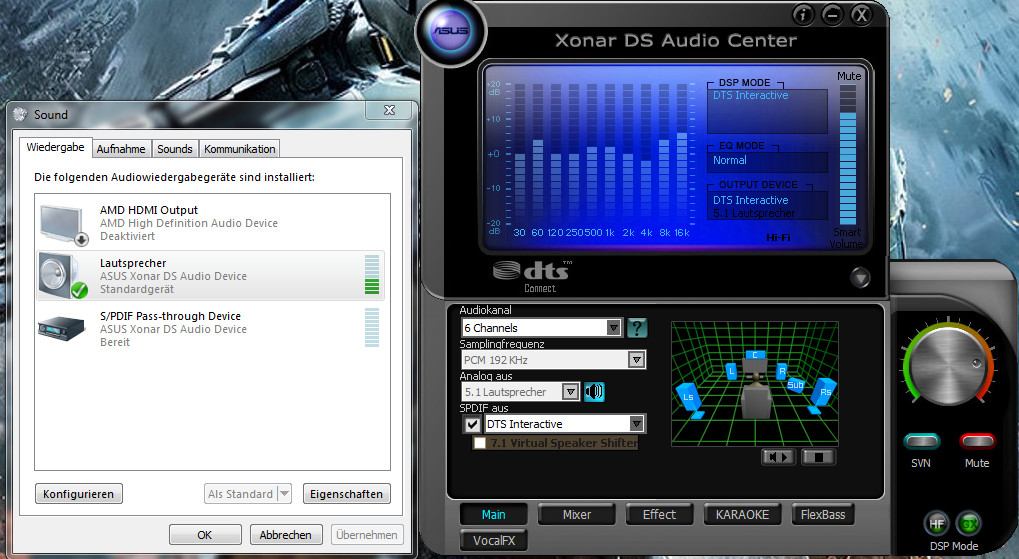Click the DSP MODE display box
Viewport: 1019px width, 559px height.
tap(767, 110)
